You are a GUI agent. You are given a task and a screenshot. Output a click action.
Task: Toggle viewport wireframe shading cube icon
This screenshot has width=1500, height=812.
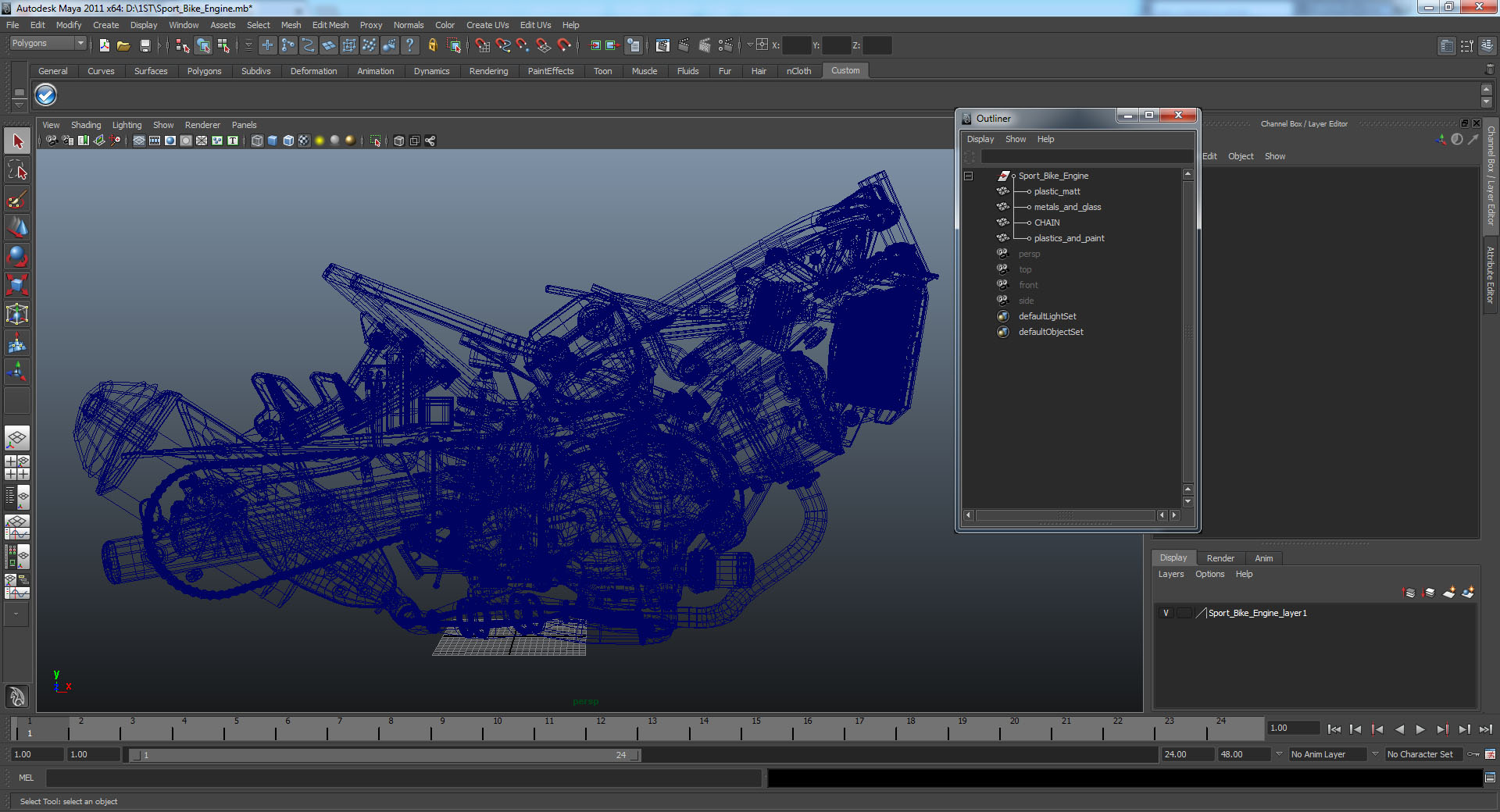(x=257, y=141)
